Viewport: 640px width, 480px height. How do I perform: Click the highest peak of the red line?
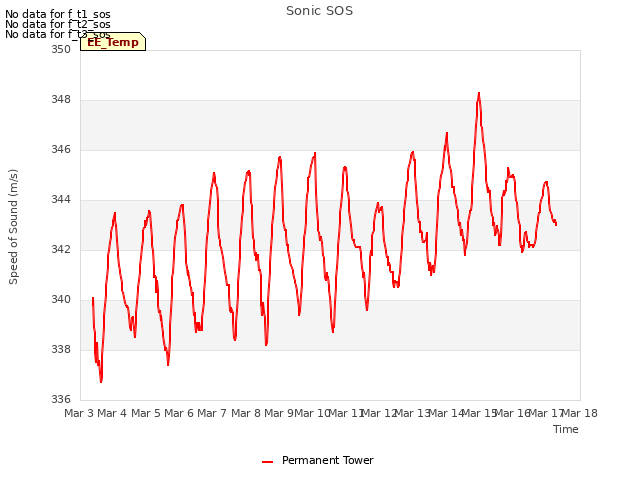479,93
